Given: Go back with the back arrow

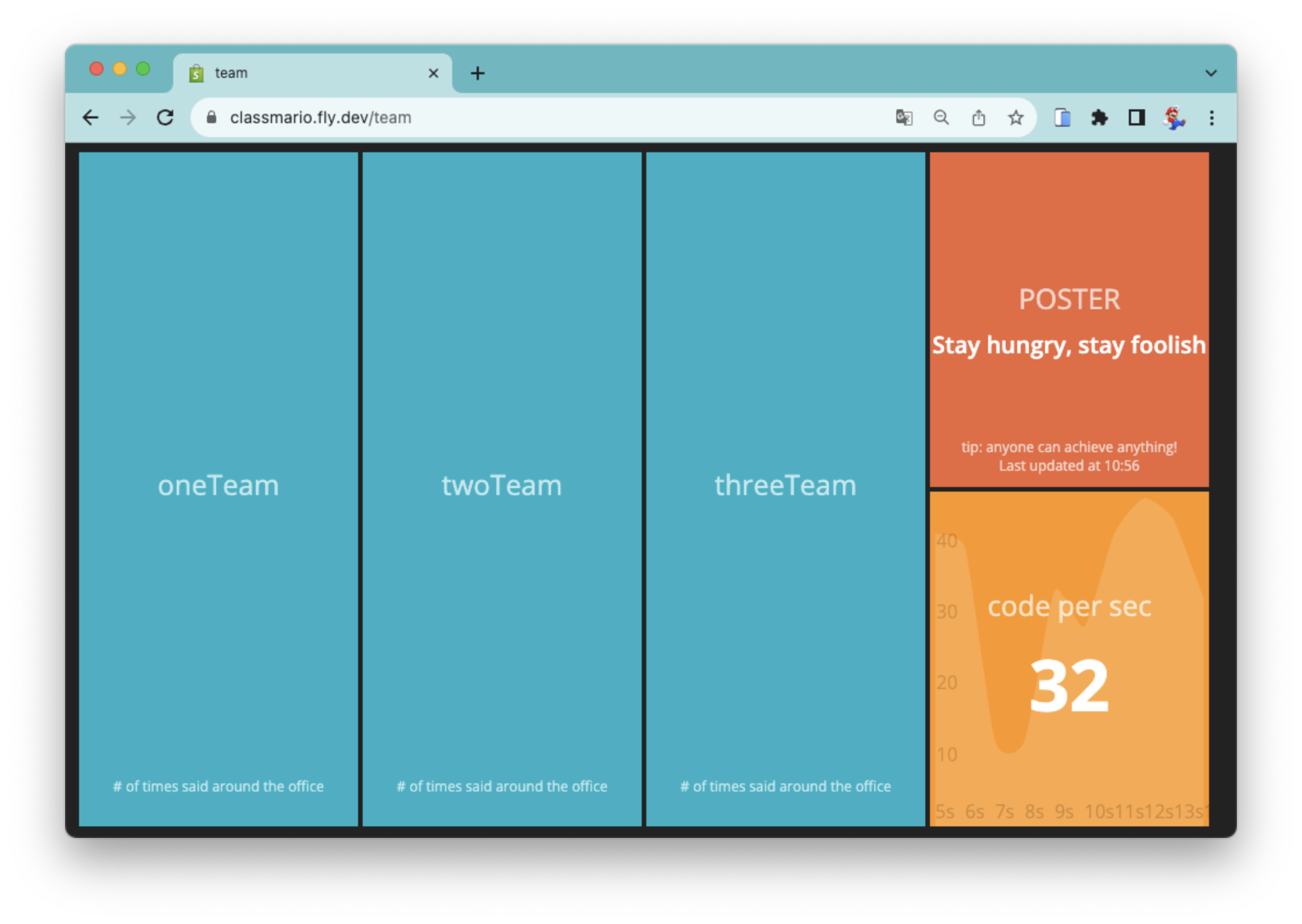Looking at the screenshot, I should (x=91, y=117).
